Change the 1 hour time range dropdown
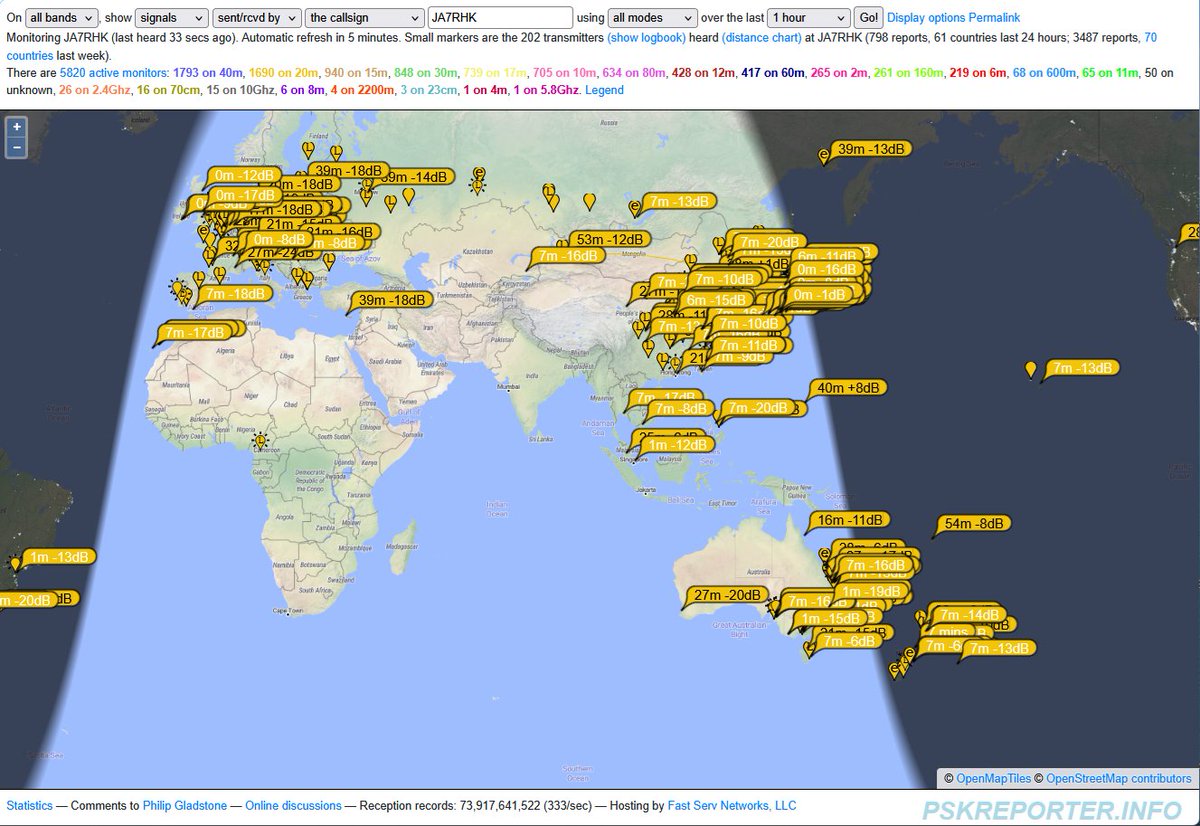Image resolution: width=1200 pixels, height=826 pixels. coord(809,18)
